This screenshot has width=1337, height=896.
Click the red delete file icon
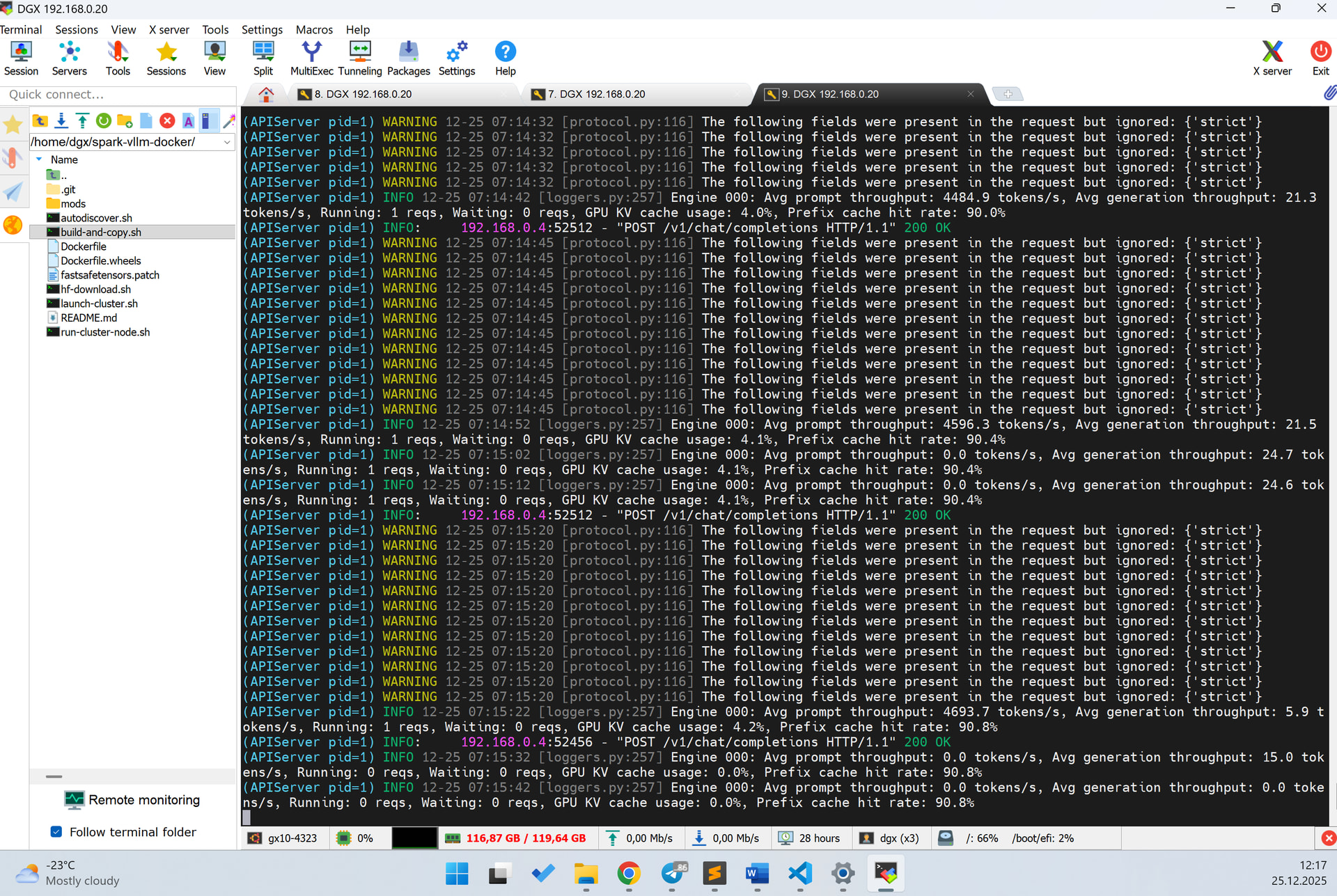(x=167, y=121)
